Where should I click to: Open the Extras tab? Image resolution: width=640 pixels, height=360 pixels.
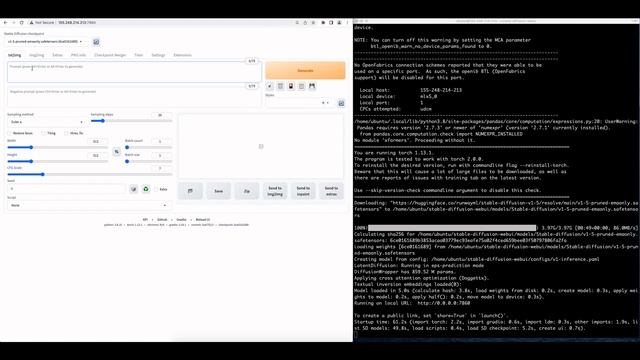click(58, 55)
